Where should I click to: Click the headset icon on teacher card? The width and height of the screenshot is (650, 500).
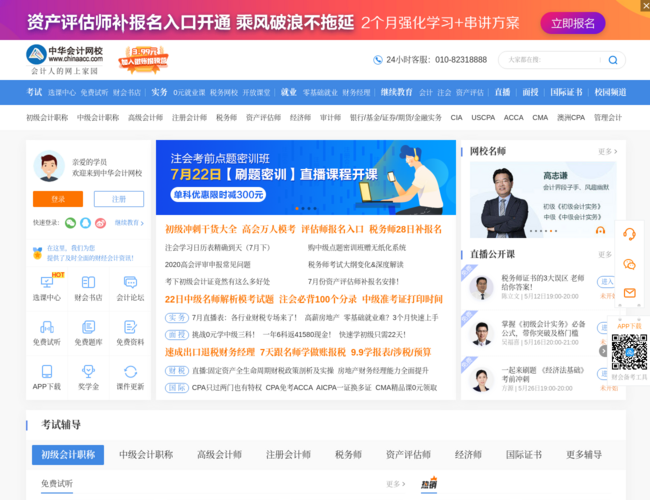[x=600, y=230]
